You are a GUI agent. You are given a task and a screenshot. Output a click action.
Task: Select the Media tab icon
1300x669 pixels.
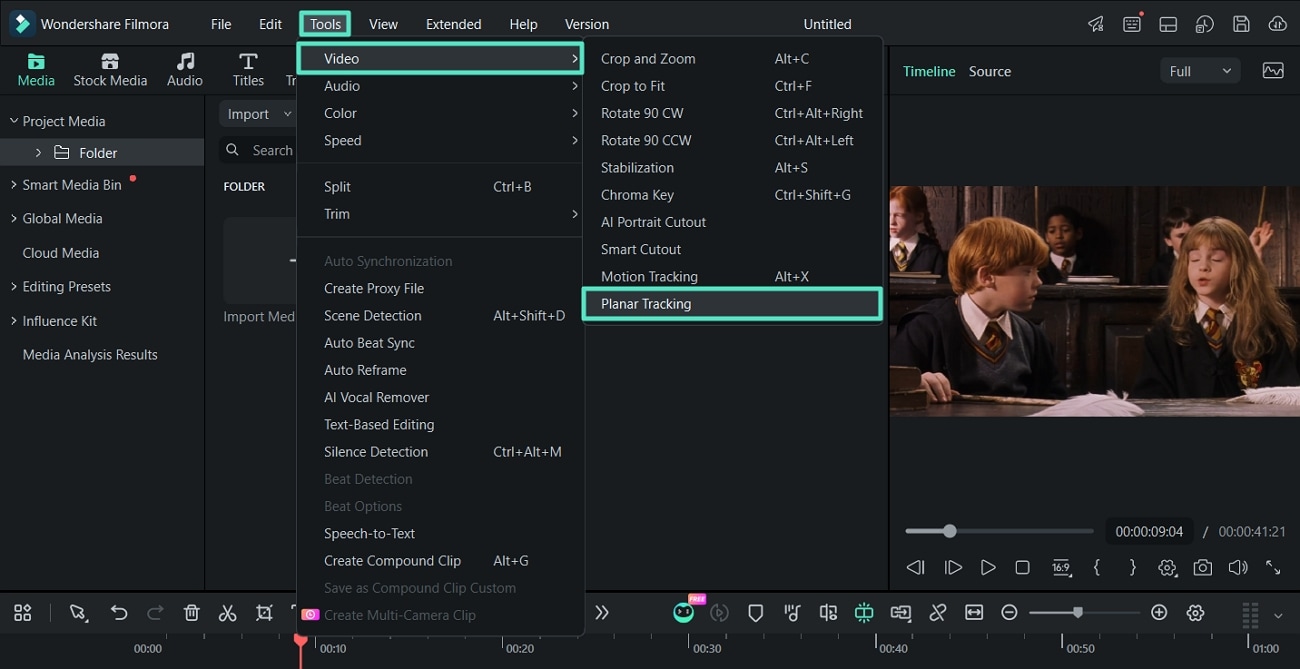[x=36, y=61]
